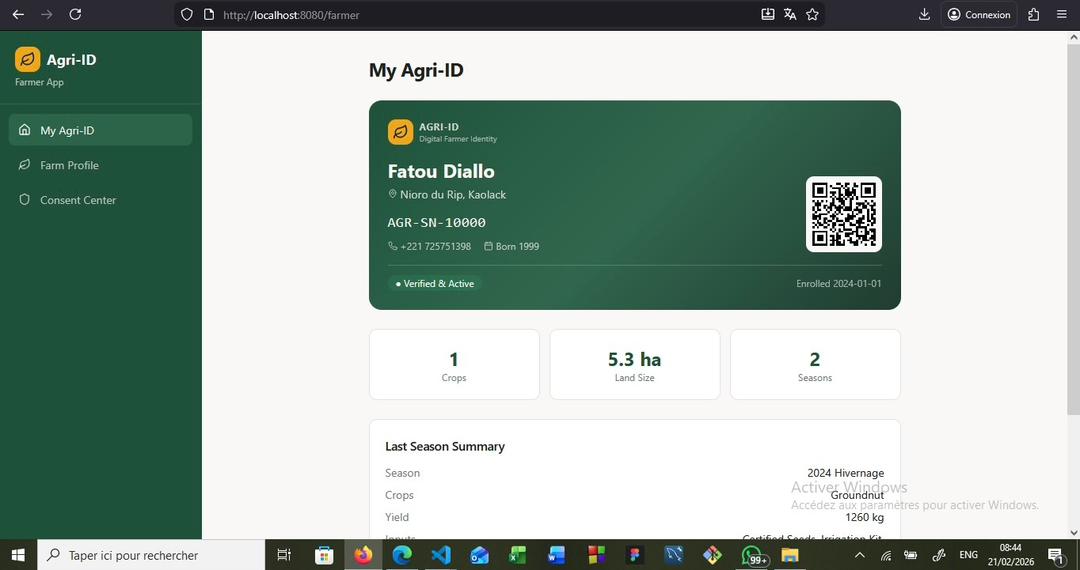Viewport: 1080px width, 570px height.
Task: Bookmark this page with the star icon
Action: [812, 14]
